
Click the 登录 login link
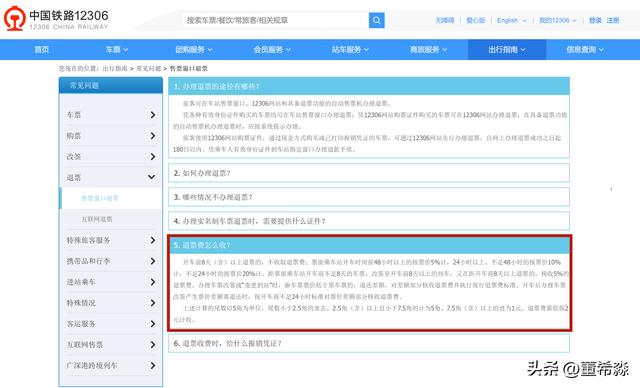tap(595, 20)
